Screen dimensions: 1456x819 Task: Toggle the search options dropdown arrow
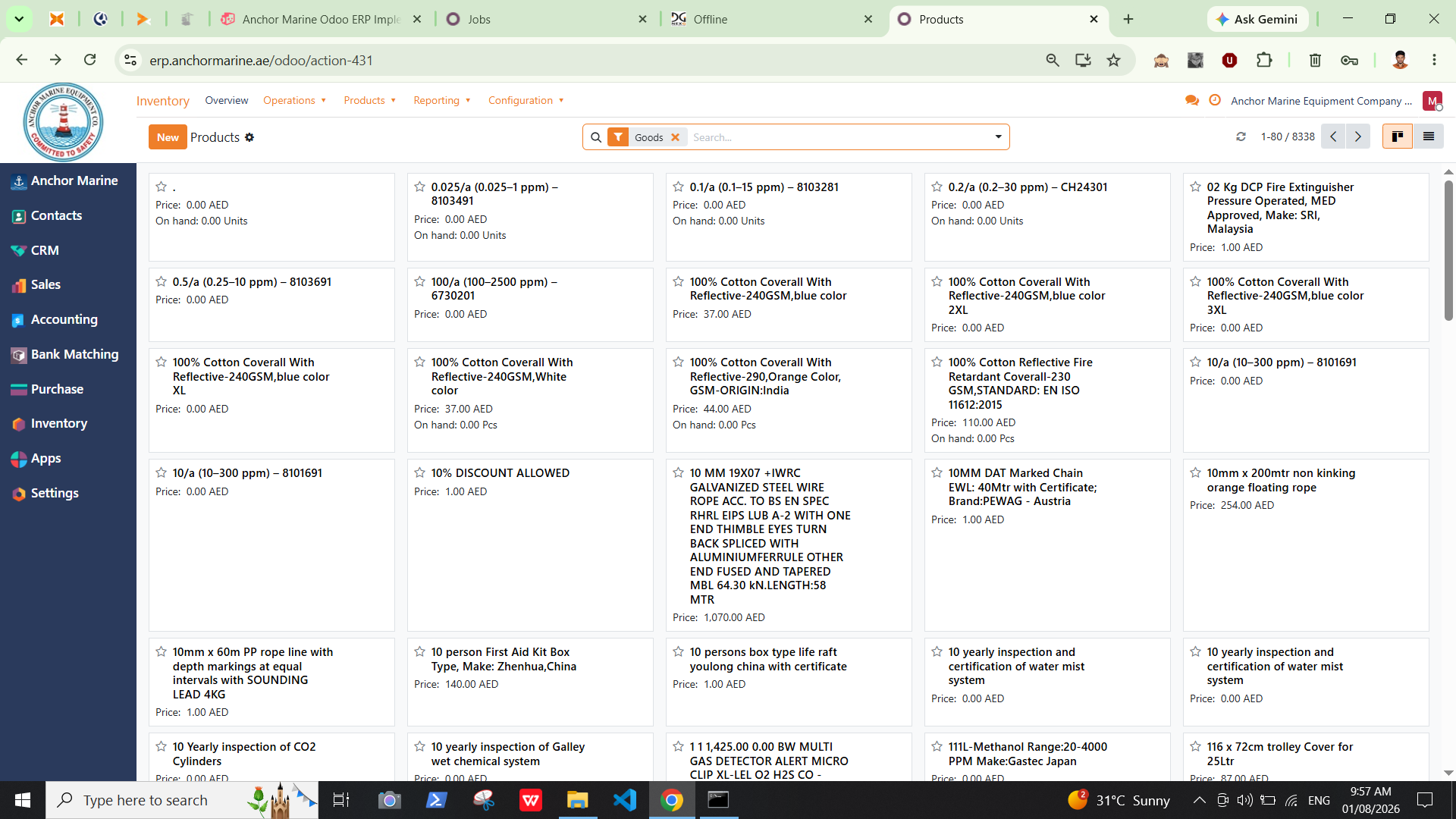tap(998, 137)
